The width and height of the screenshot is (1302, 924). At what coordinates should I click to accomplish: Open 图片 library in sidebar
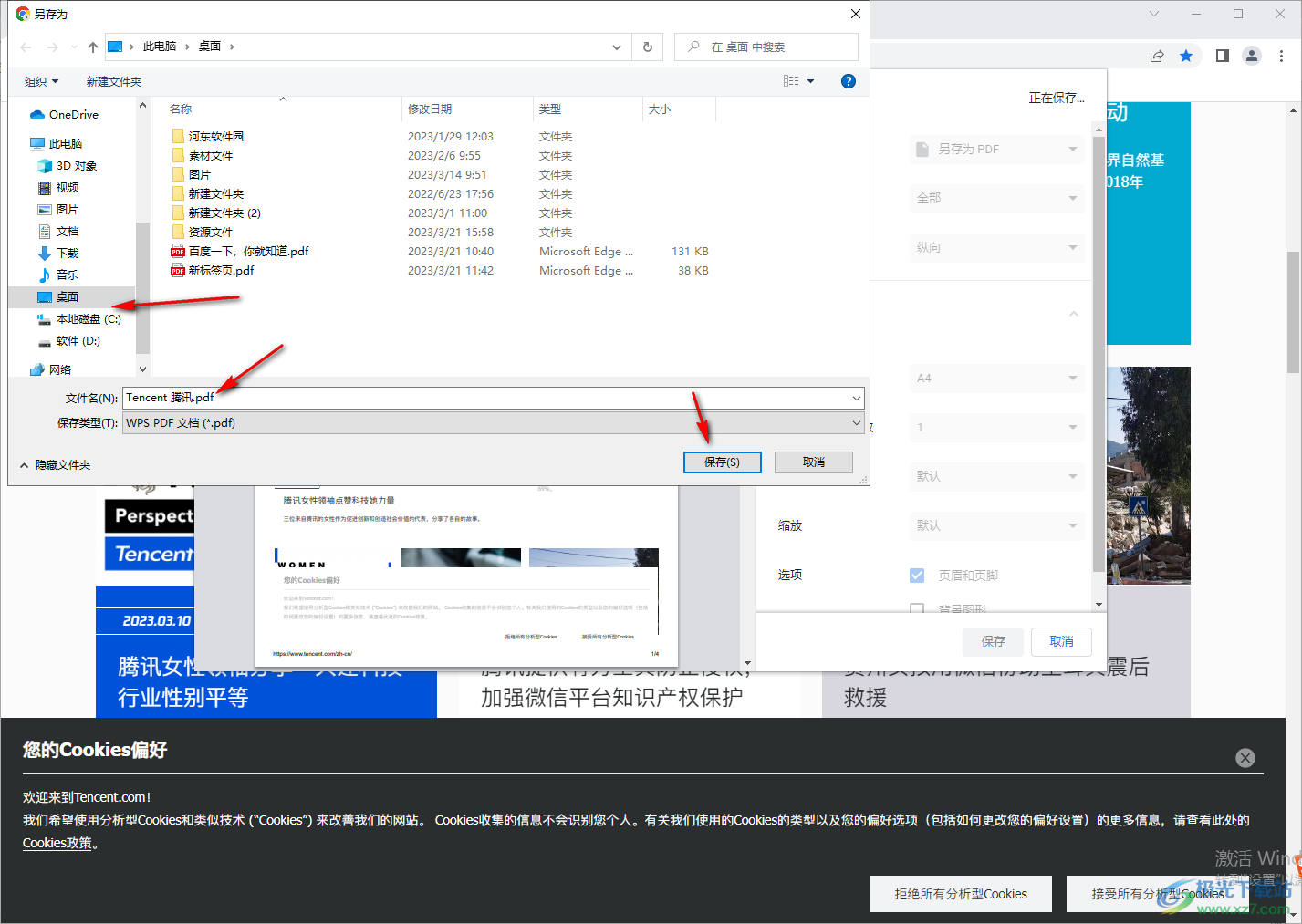(x=67, y=210)
